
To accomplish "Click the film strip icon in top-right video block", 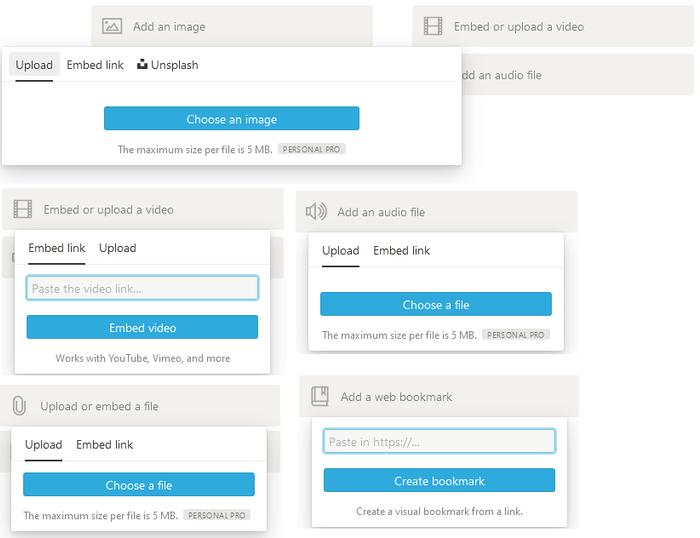I will (433, 26).
